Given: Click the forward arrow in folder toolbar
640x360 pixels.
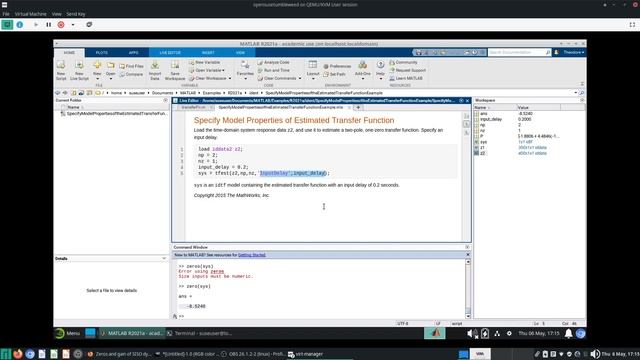Looking at the screenshot, I should point(65,93).
